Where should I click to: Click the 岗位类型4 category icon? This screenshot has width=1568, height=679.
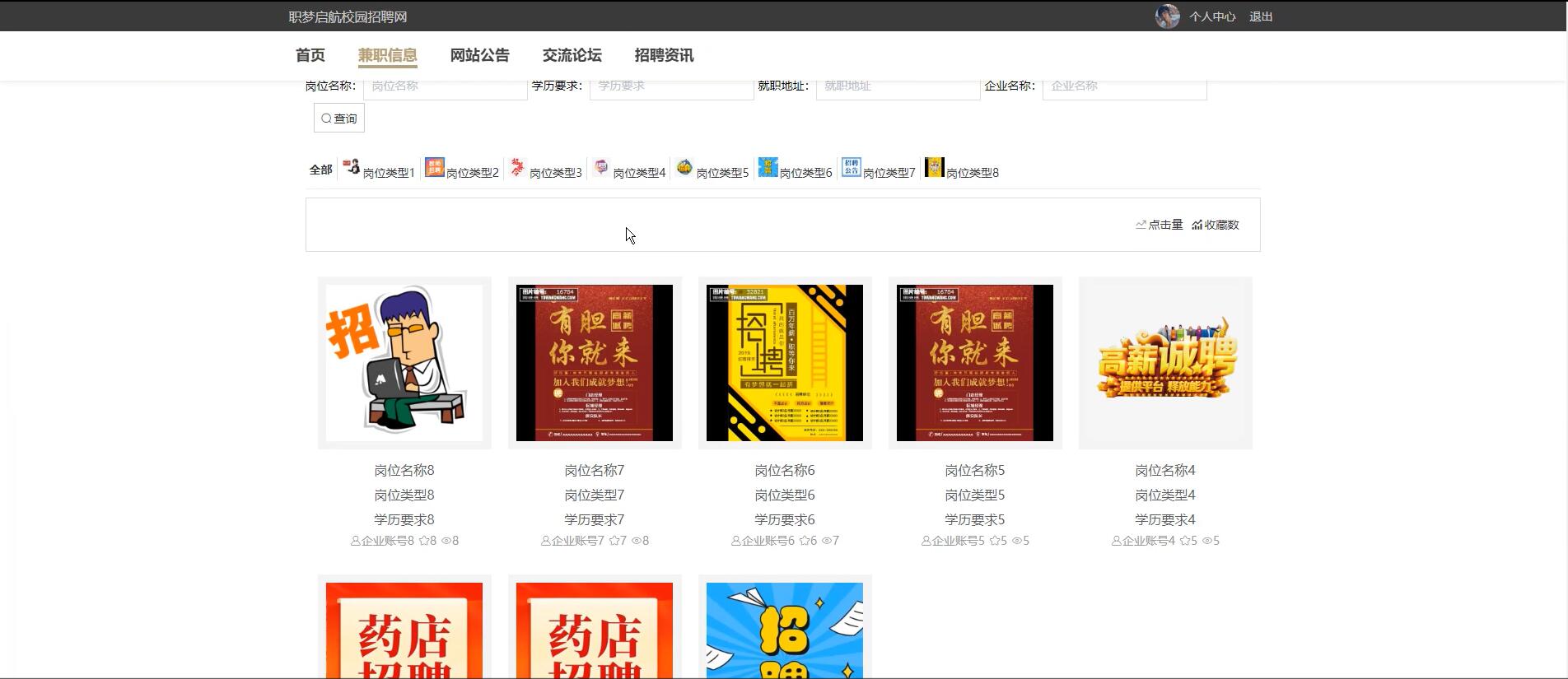coord(601,167)
